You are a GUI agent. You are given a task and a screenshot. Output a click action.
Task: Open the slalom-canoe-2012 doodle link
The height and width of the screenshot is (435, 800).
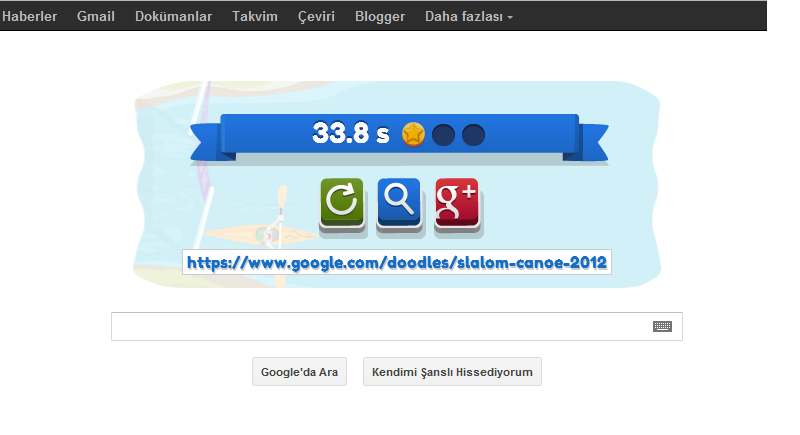click(x=397, y=262)
